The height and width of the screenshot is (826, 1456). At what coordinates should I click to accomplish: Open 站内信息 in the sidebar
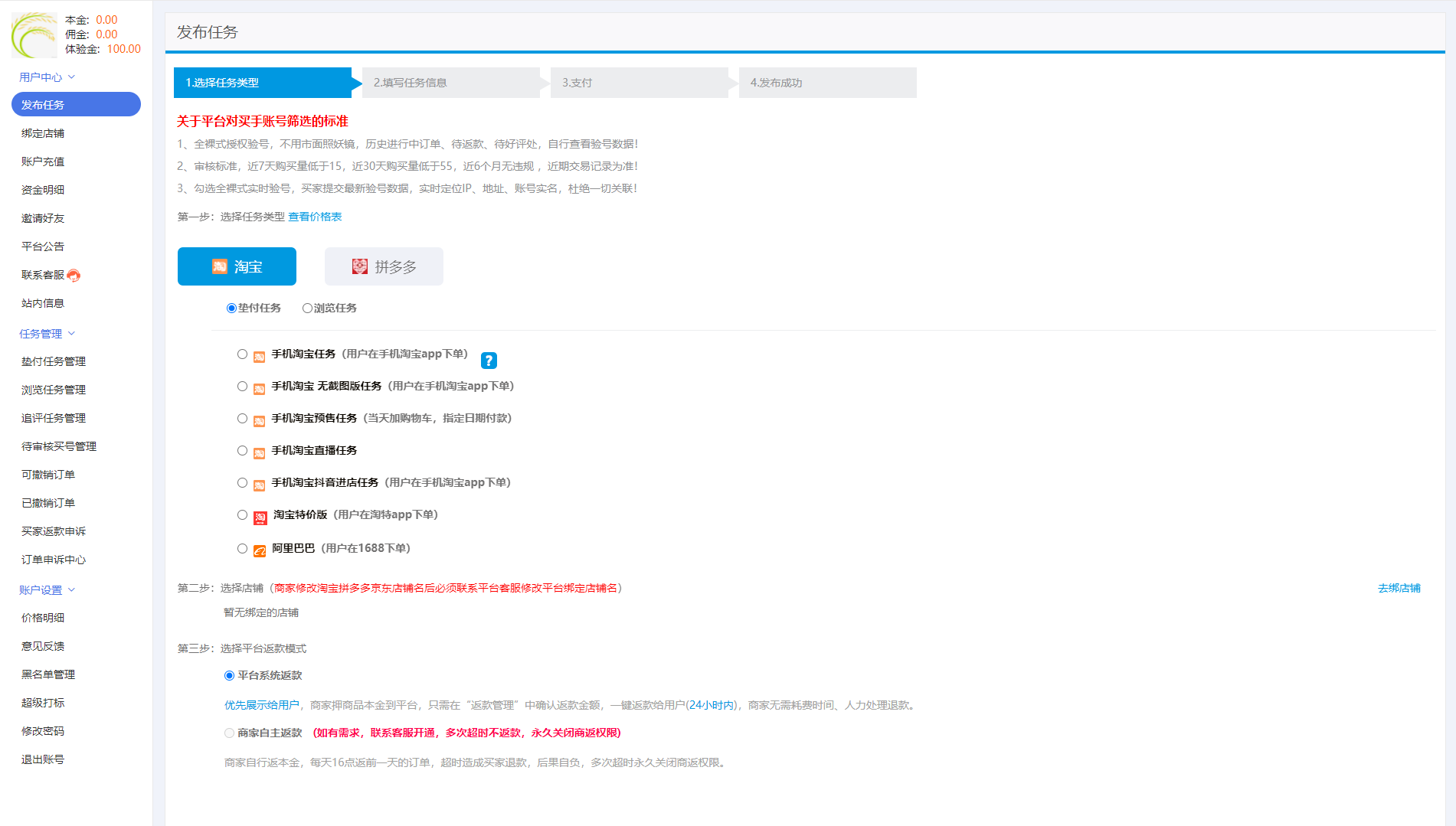coord(43,303)
